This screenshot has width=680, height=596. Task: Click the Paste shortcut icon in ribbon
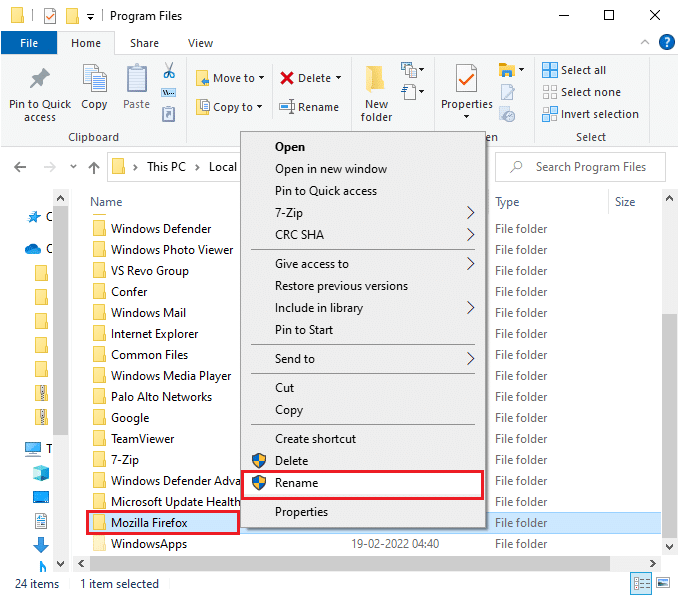click(169, 115)
